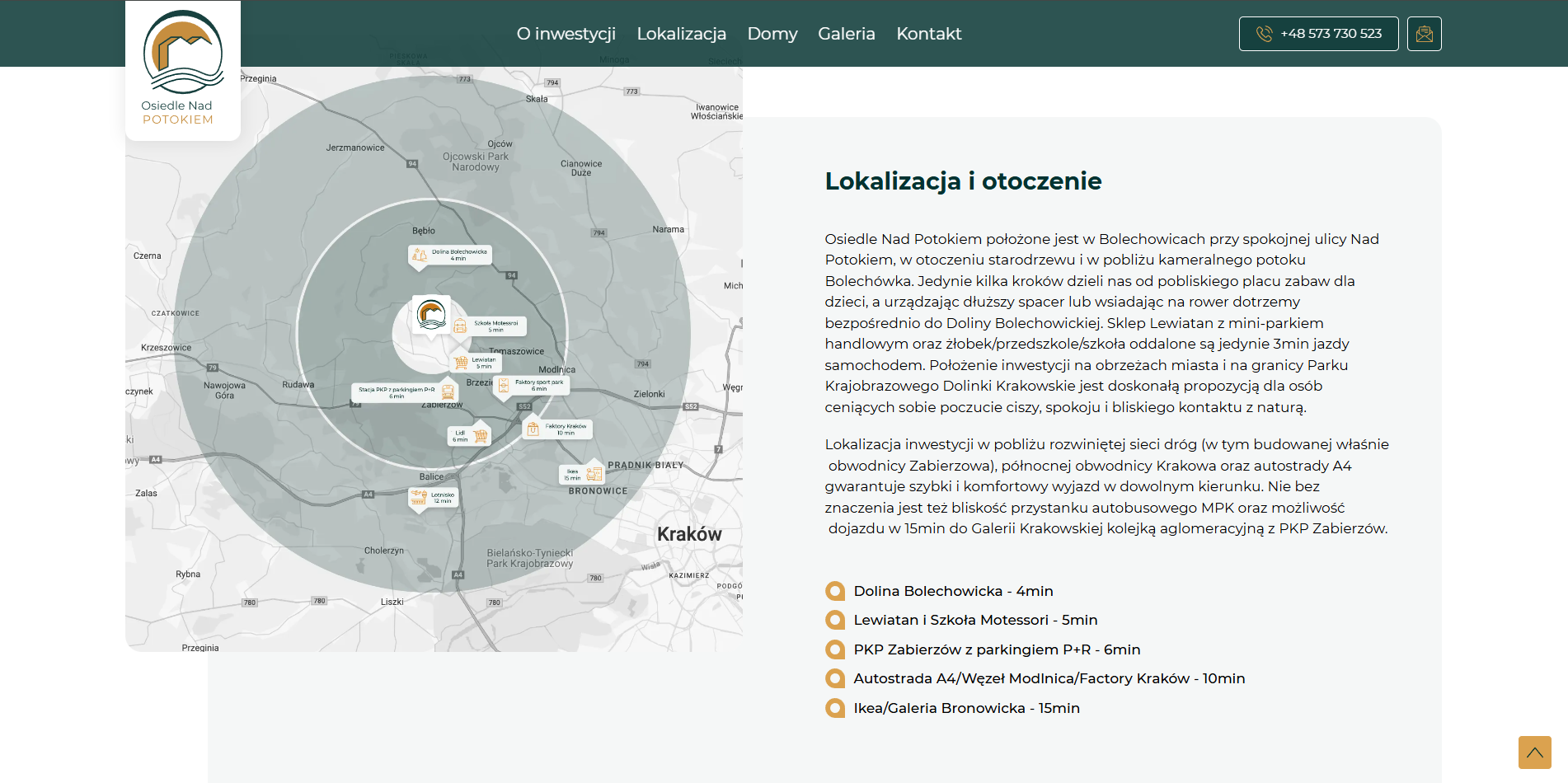The image size is (1568, 783).
Task: Click the Jerzmanowice label on map
Action: click(355, 148)
